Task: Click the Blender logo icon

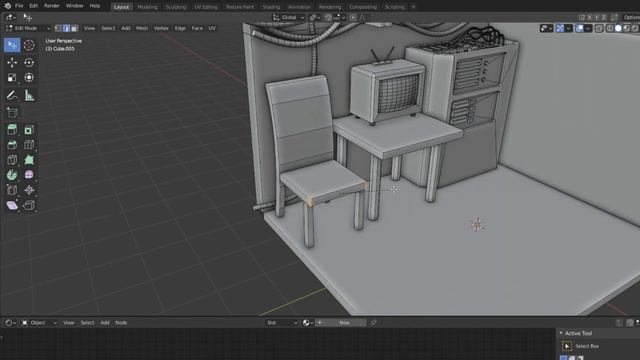Action: pos(7,6)
